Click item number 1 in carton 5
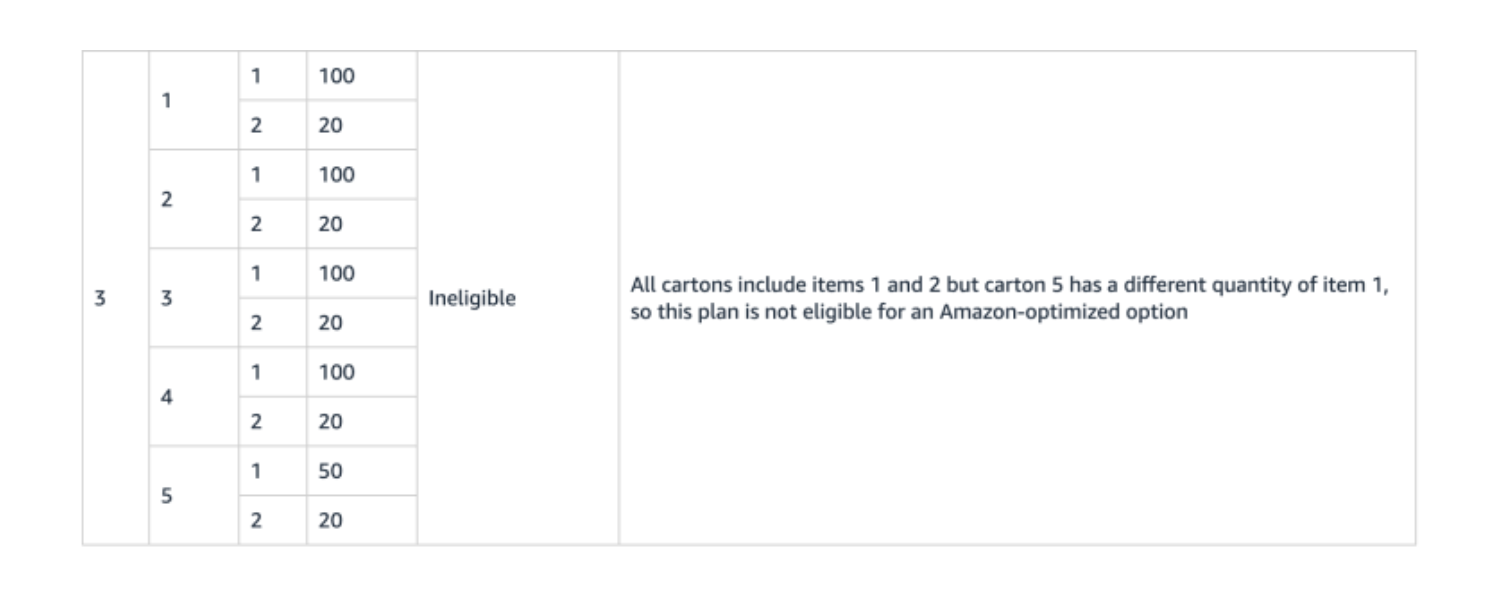The image size is (1500, 600). 256,471
